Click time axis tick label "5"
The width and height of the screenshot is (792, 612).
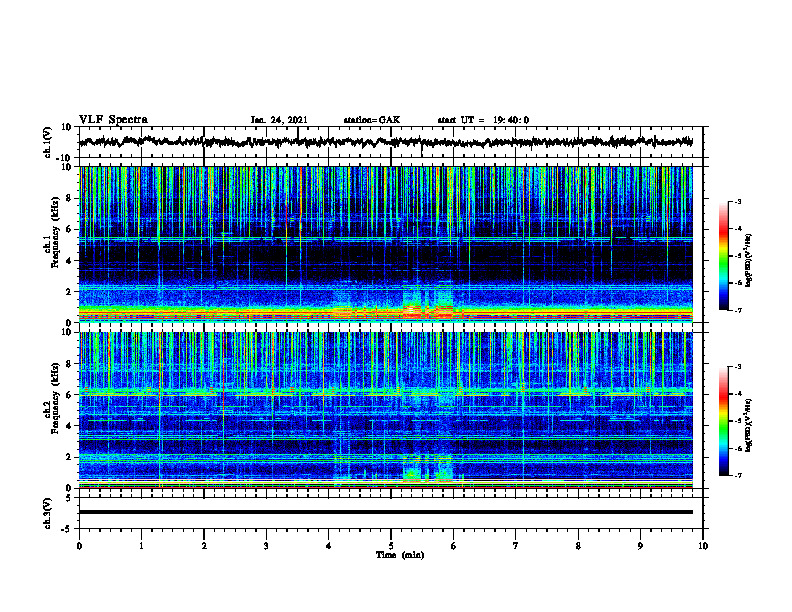click(391, 546)
